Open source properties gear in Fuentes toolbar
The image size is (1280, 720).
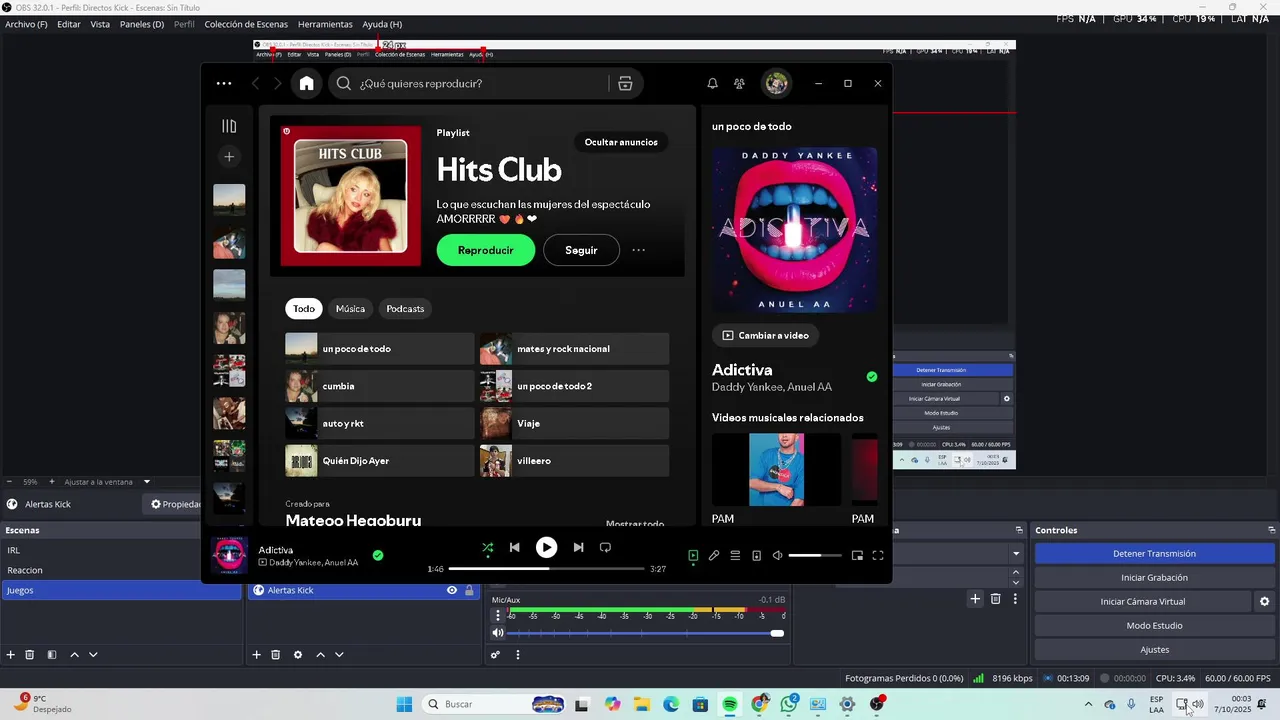tap(297, 655)
